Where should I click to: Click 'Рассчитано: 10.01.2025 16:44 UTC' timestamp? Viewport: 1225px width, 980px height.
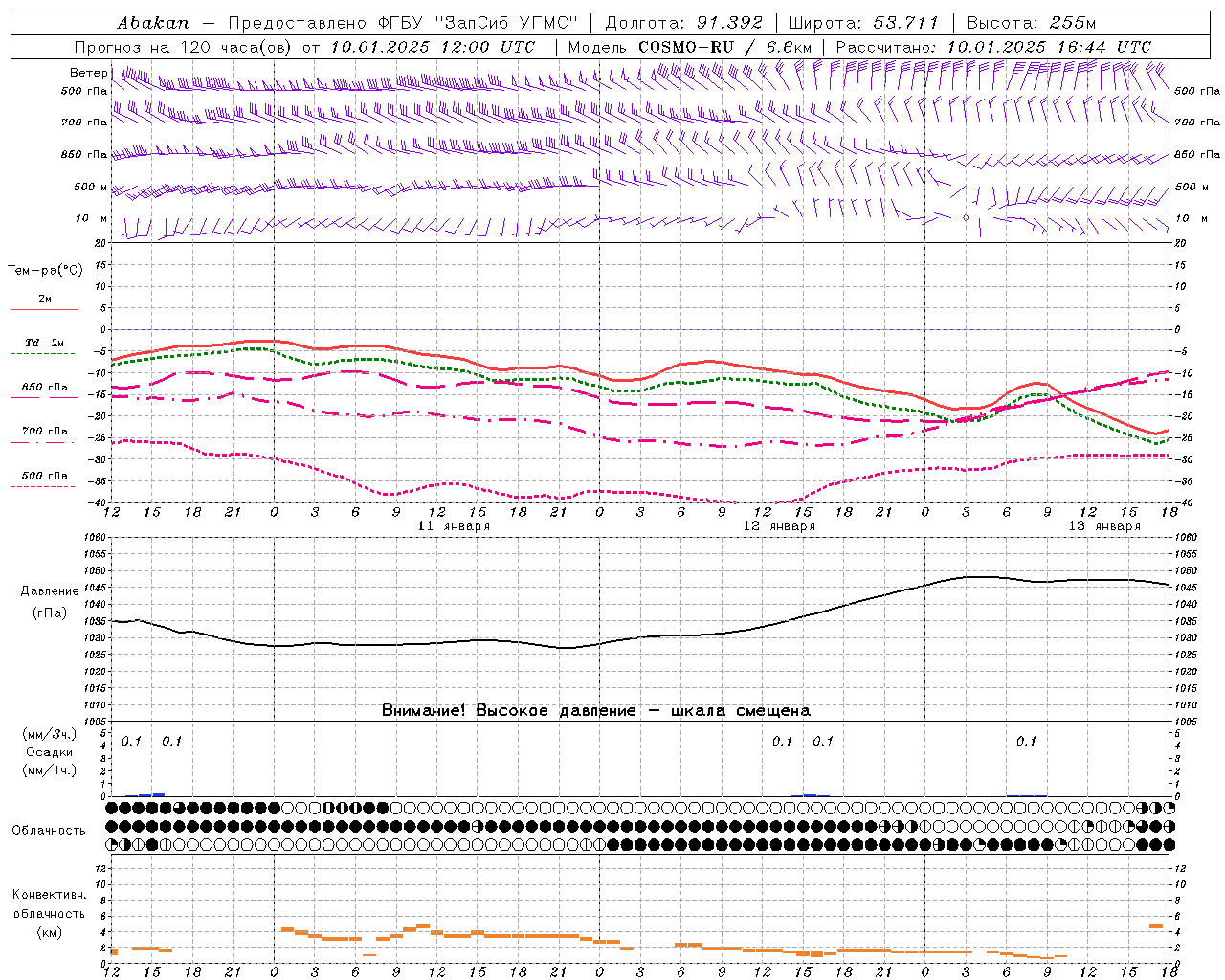tap(993, 47)
